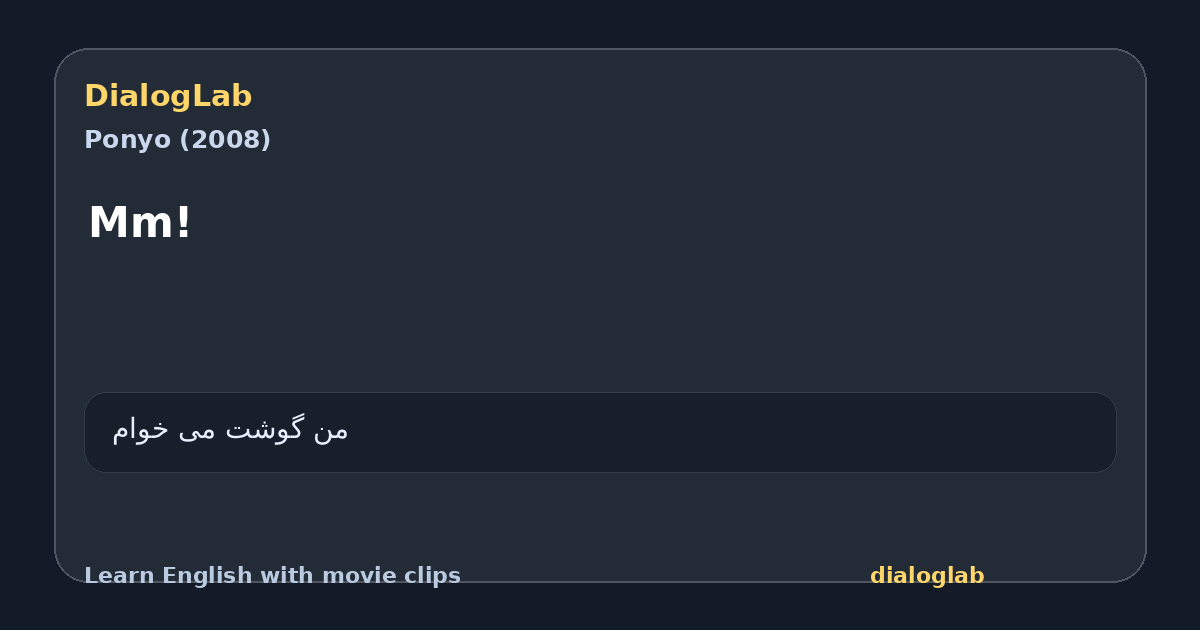The height and width of the screenshot is (630, 1200).
Task: Open the Ponyo (2008) movie title
Action: (x=177, y=139)
